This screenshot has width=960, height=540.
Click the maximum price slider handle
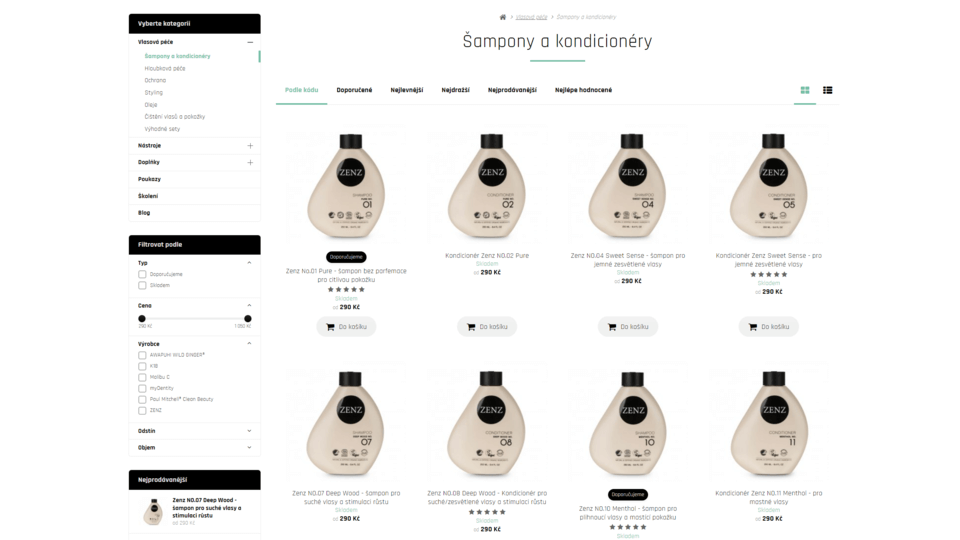click(x=247, y=319)
